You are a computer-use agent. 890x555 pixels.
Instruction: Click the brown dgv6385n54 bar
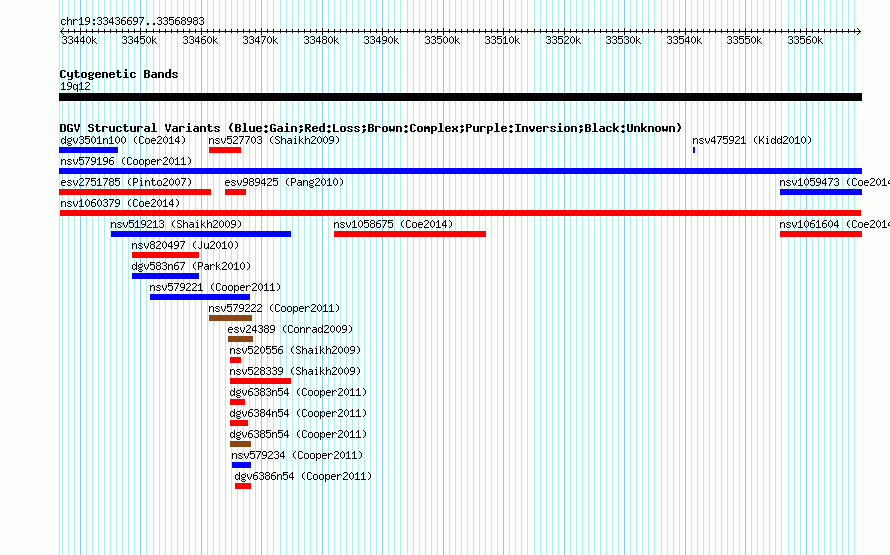(x=240, y=444)
